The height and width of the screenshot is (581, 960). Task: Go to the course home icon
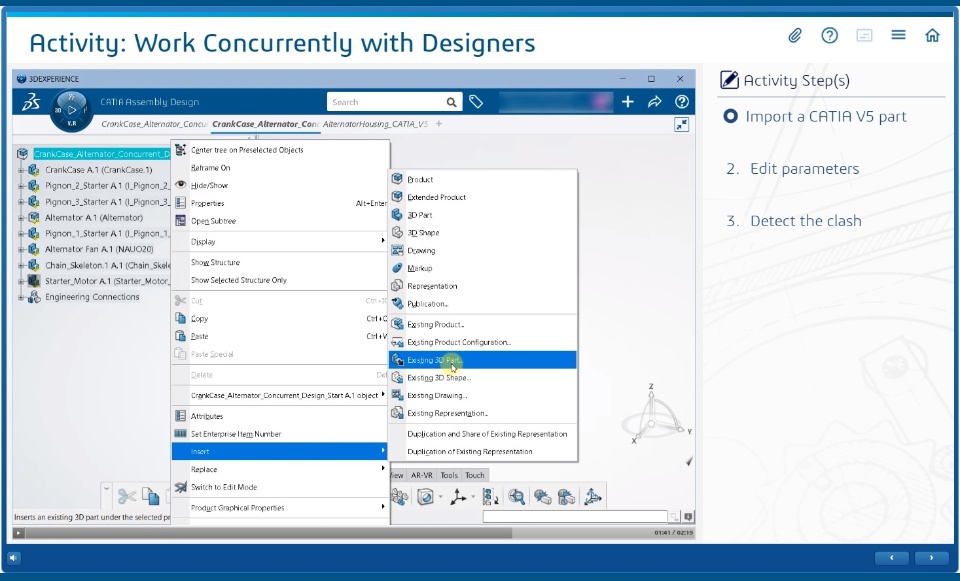click(x=932, y=36)
